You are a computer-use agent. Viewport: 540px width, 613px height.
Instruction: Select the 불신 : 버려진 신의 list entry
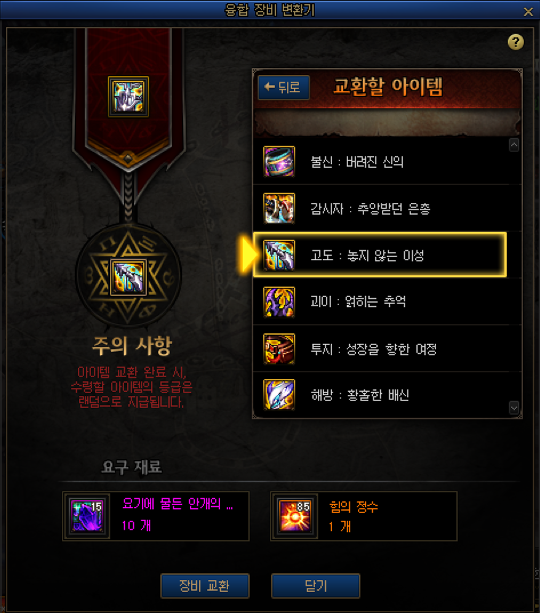pos(387,161)
